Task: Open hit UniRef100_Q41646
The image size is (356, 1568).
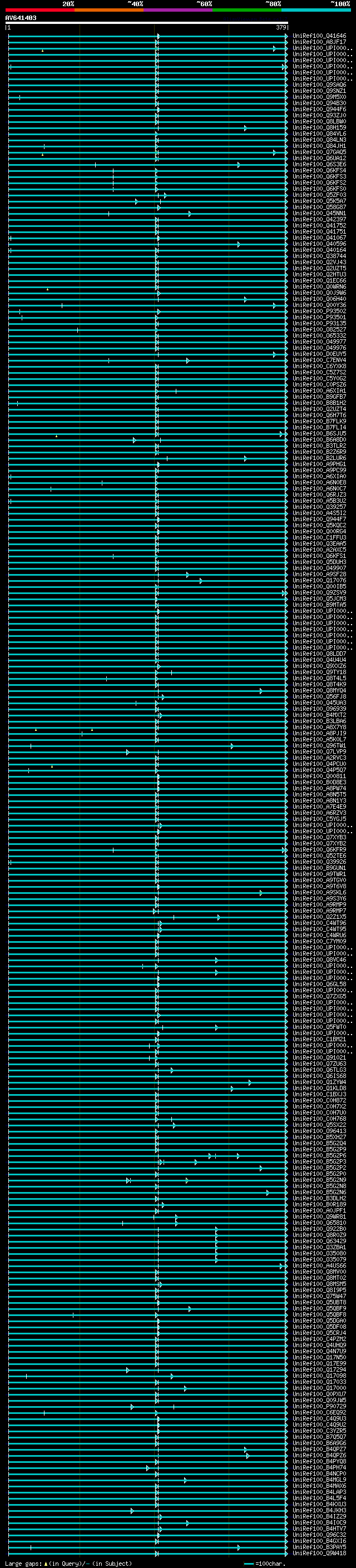Action: pyautogui.click(x=319, y=36)
